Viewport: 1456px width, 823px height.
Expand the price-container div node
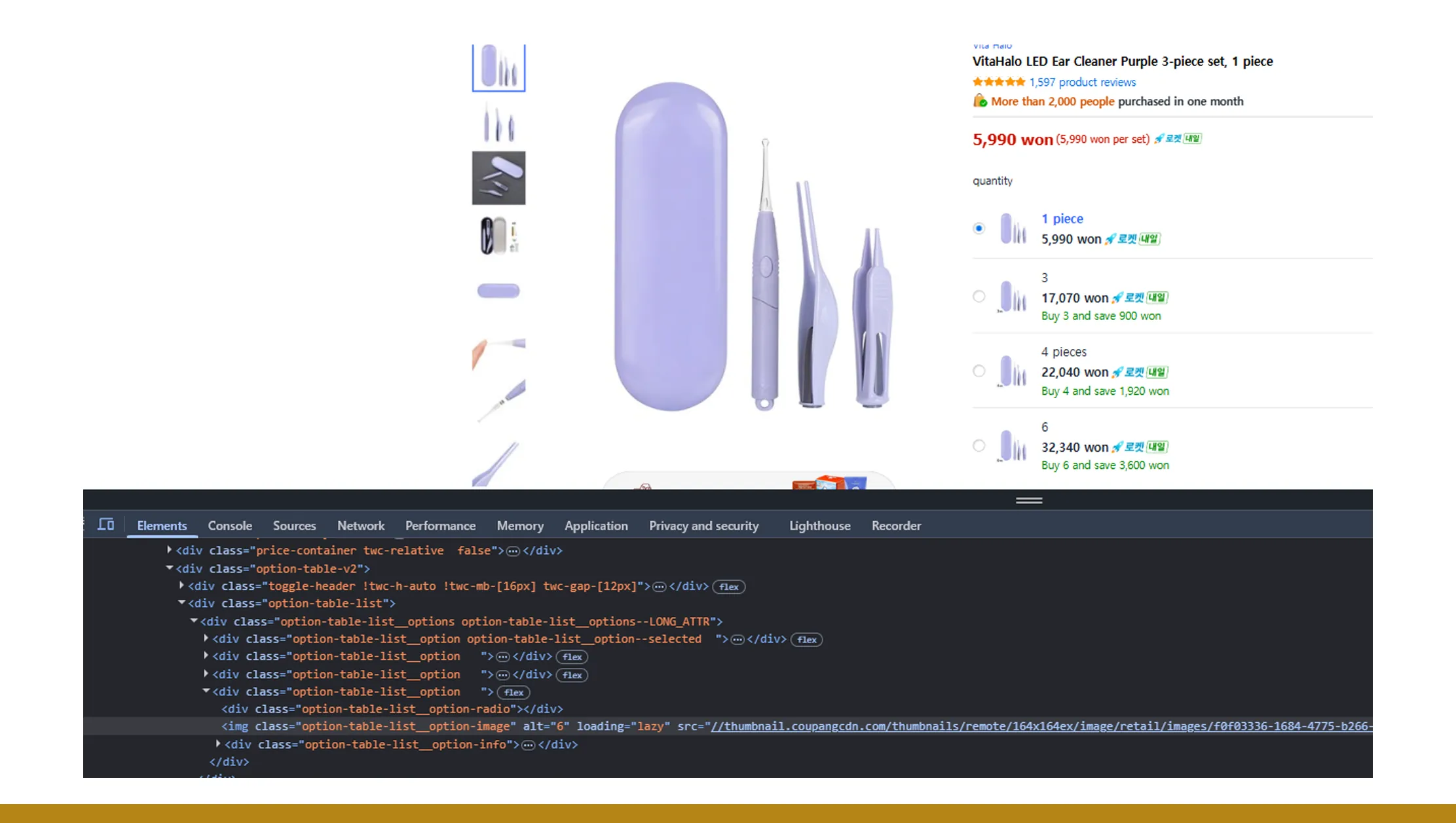pos(169,550)
